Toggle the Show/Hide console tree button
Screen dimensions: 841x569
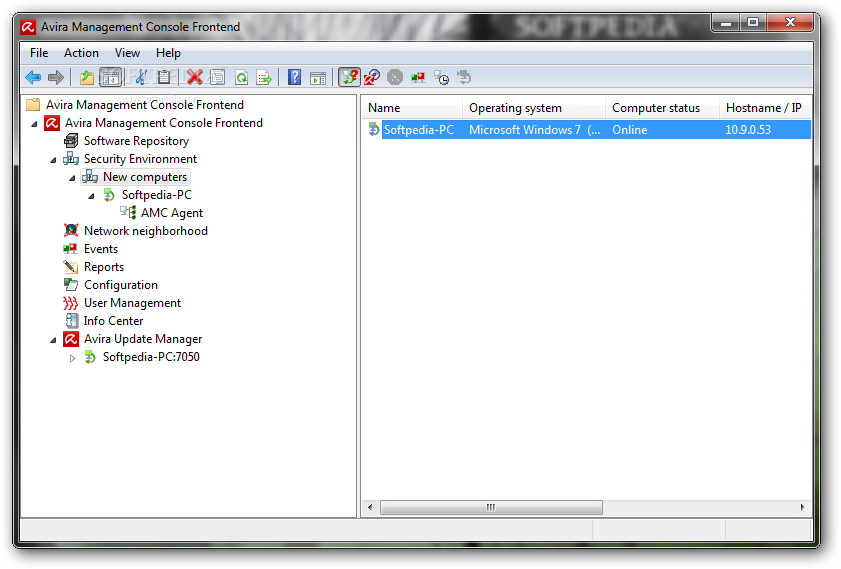tap(110, 78)
